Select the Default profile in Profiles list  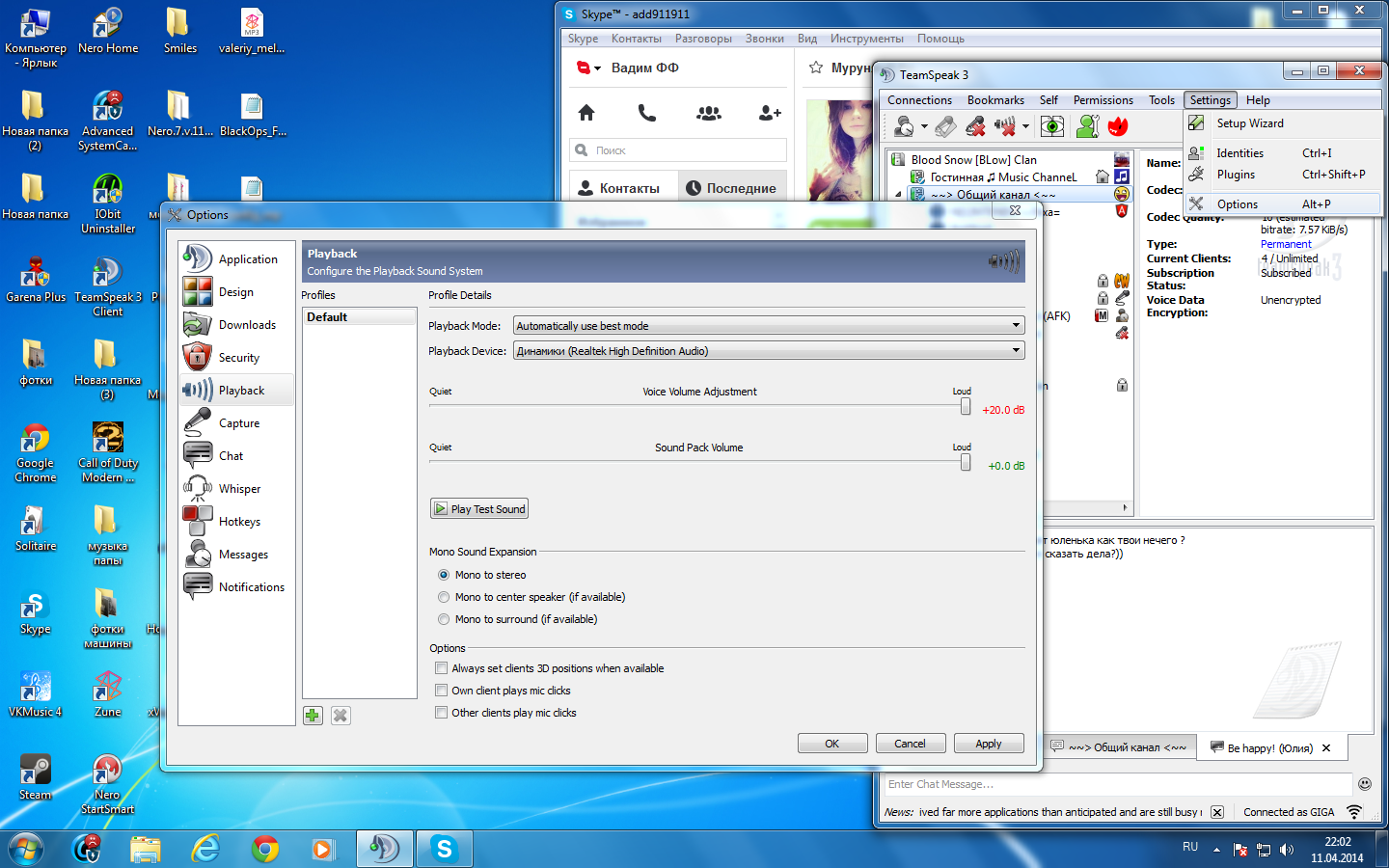[x=359, y=317]
